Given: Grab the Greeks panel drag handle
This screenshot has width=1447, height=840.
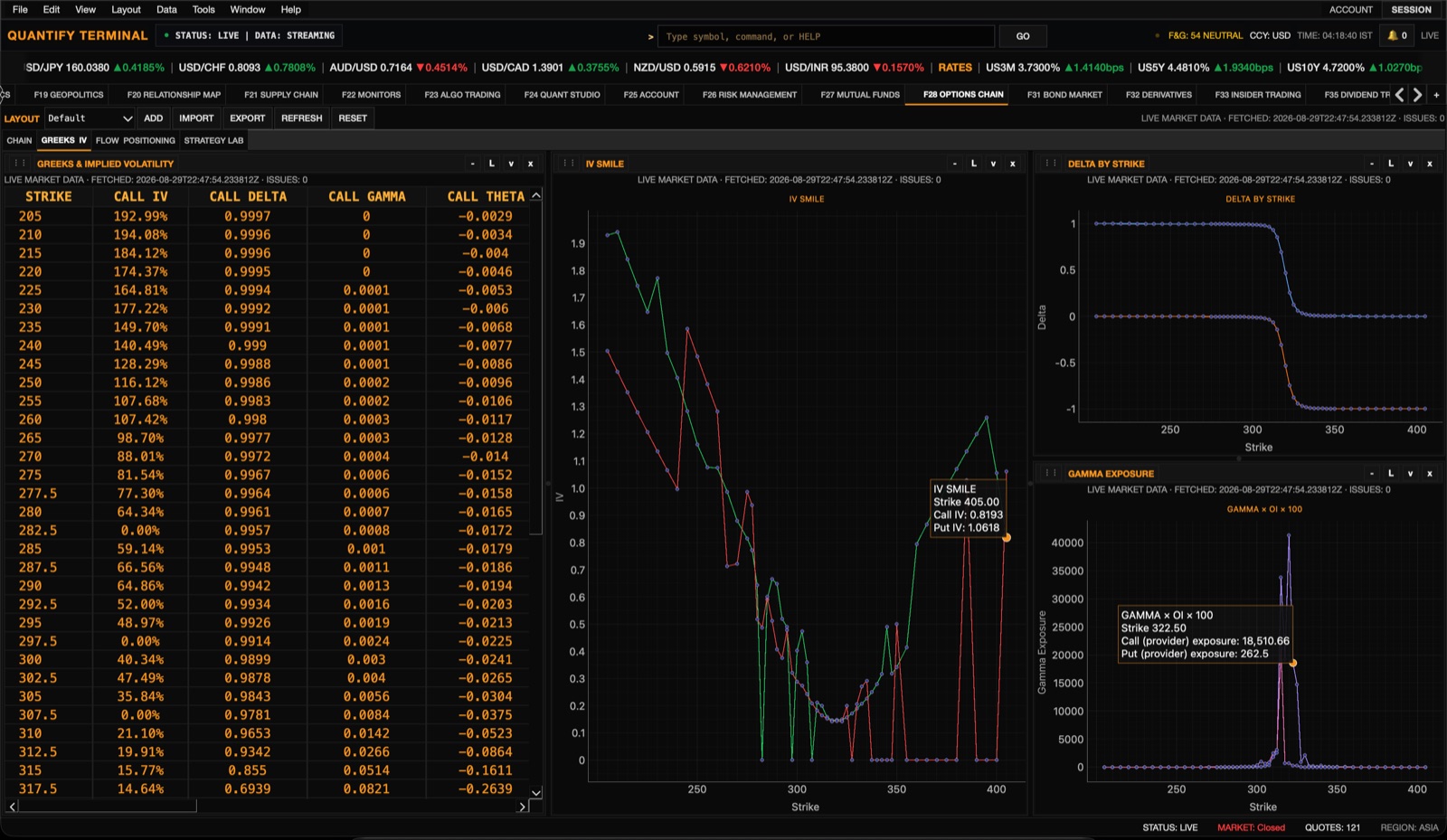Looking at the screenshot, I should click(x=18, y=164).
